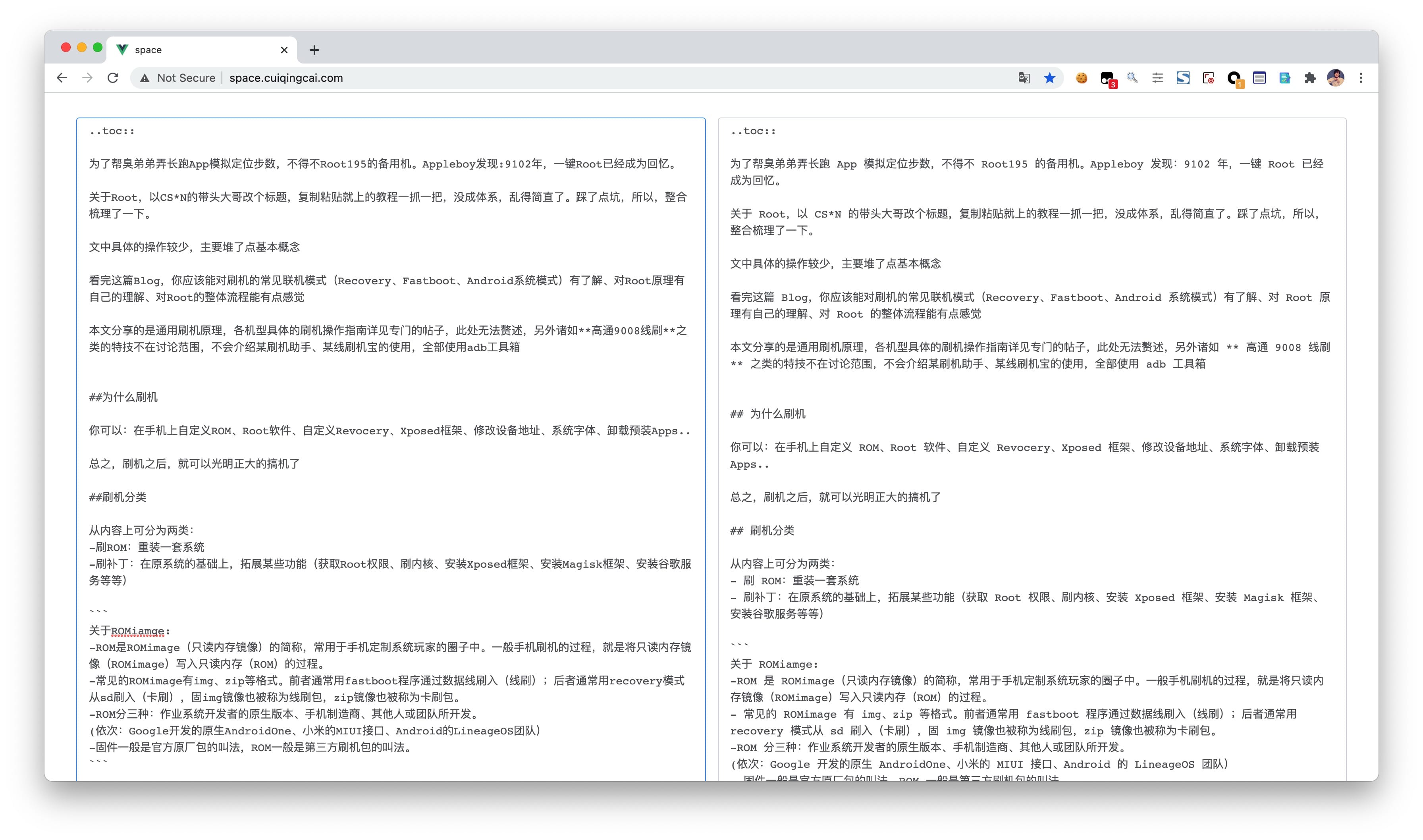Click the yellow minimize window button
The height and width of the screenshot is (840, 1423).
[x=81, y=48]
